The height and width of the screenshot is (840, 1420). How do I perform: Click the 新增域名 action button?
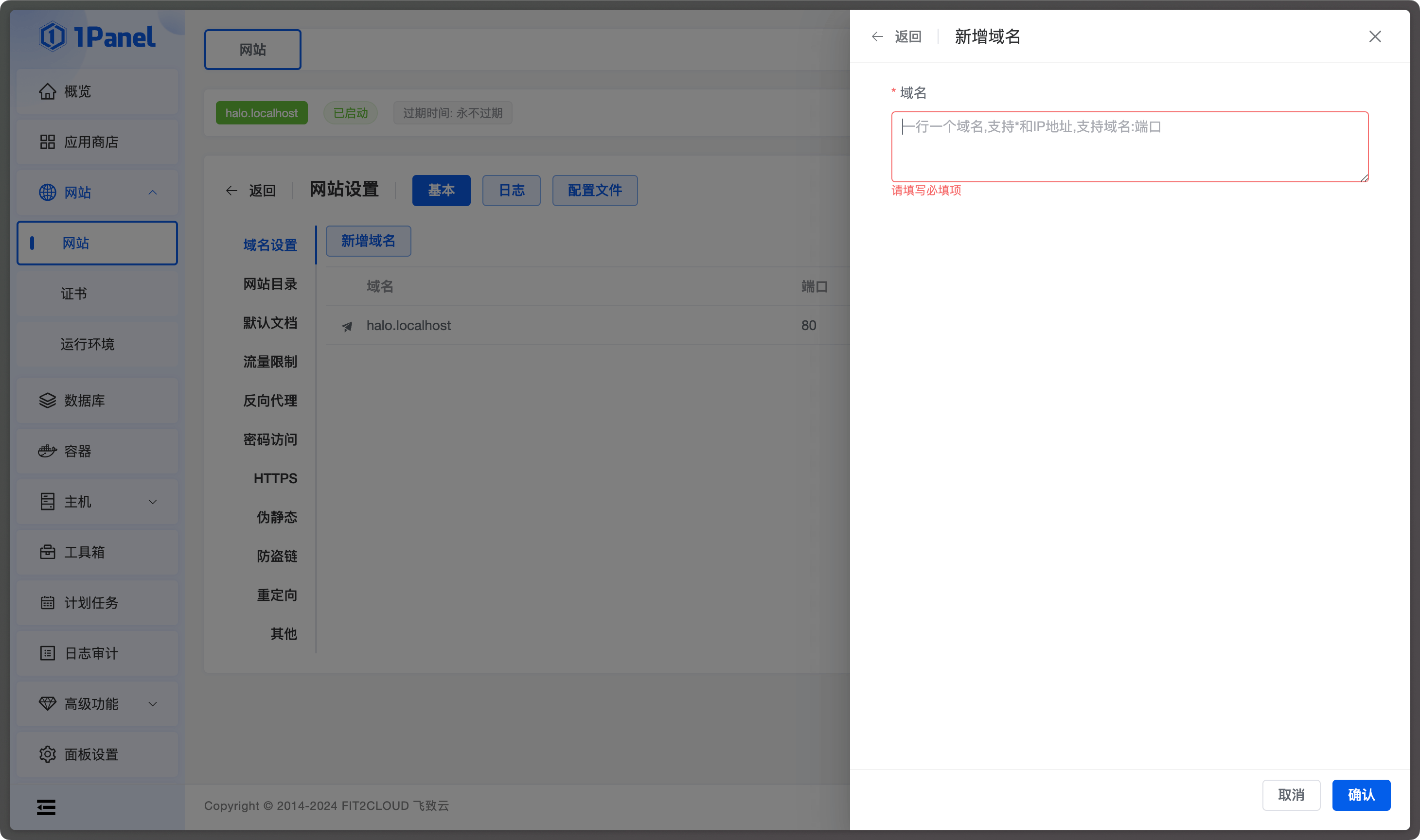click(x=368, y=241)
